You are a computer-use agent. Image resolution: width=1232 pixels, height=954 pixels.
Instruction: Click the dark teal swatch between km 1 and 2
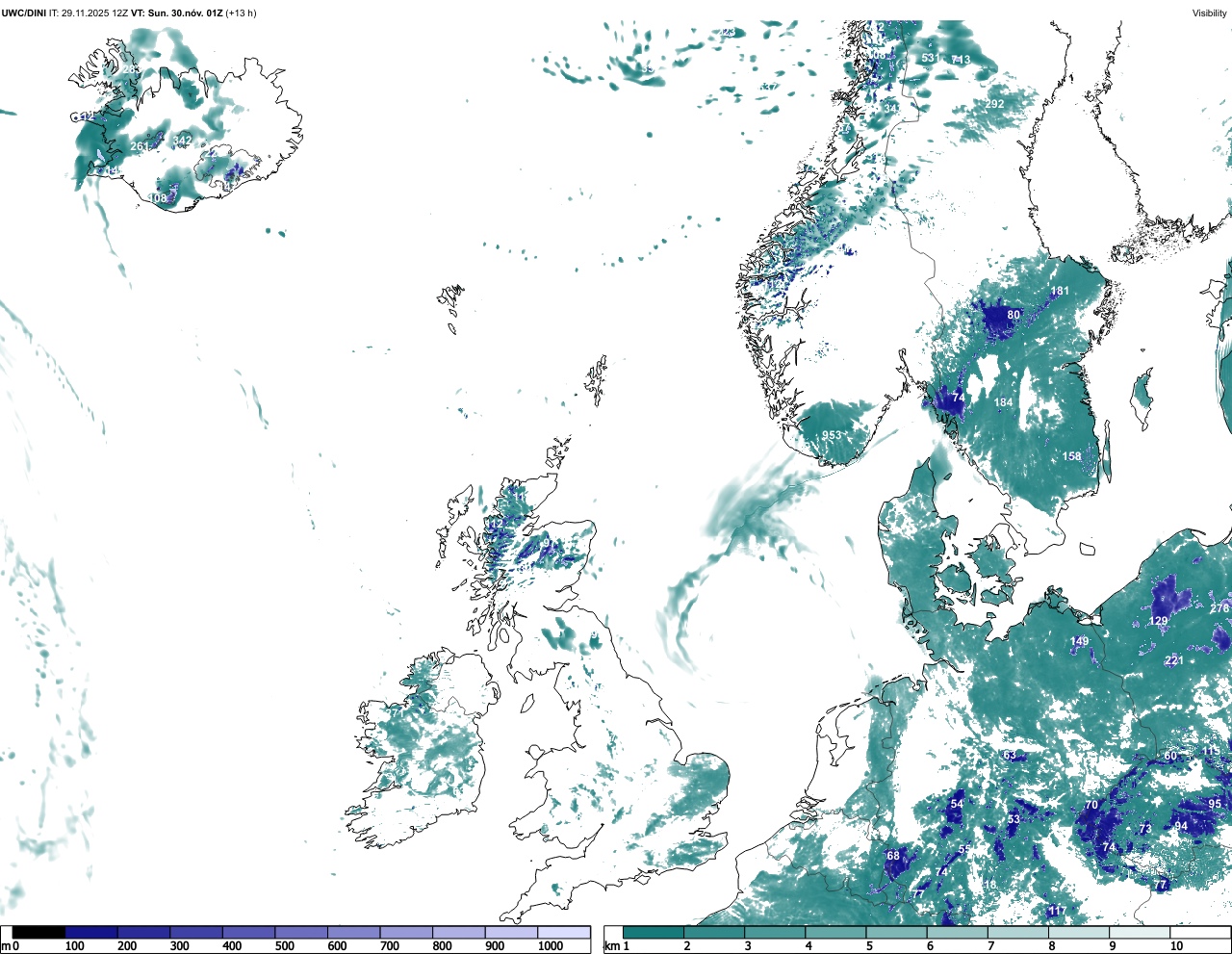654,932
